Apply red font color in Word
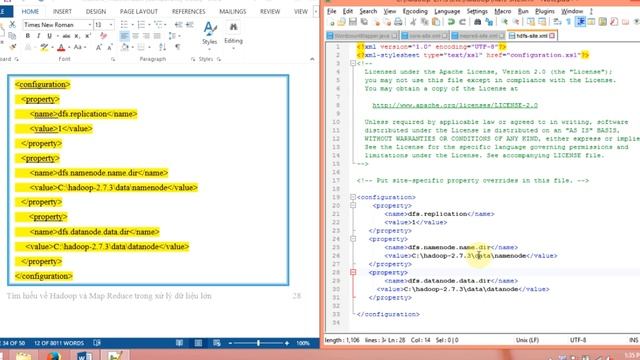Screen dimensions: 640x360 [x=61, y=47]
